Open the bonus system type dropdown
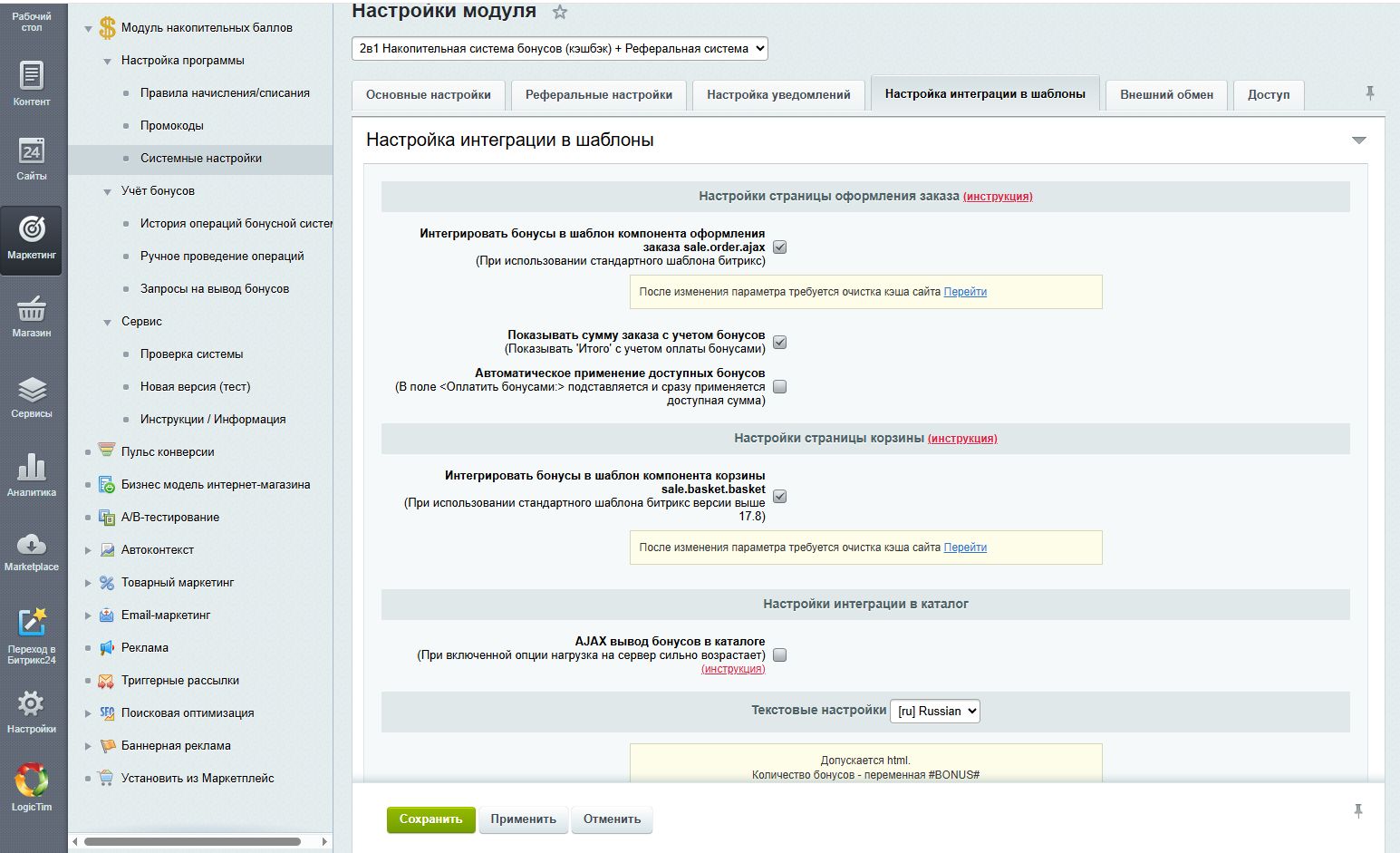The height and width of the screenshot is (853, 1400). [x=560, y=48]
